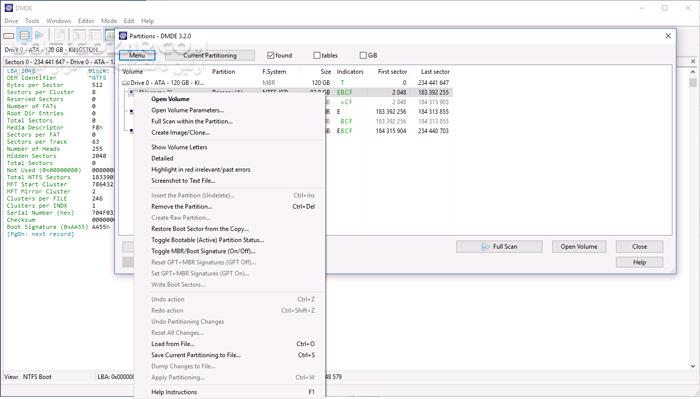Viewport: 700px width, 399px height.
Task: Click the select drive toolbar icon
Action: (8, 36)
